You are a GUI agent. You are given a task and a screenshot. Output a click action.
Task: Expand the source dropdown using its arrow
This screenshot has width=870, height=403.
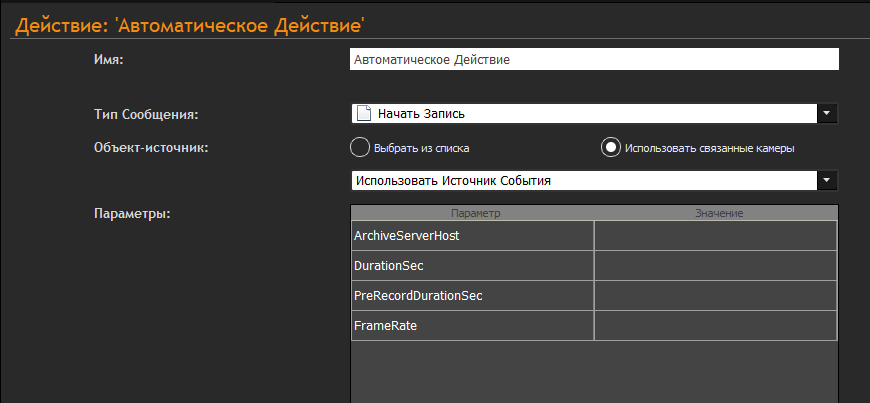pos(827,181)
